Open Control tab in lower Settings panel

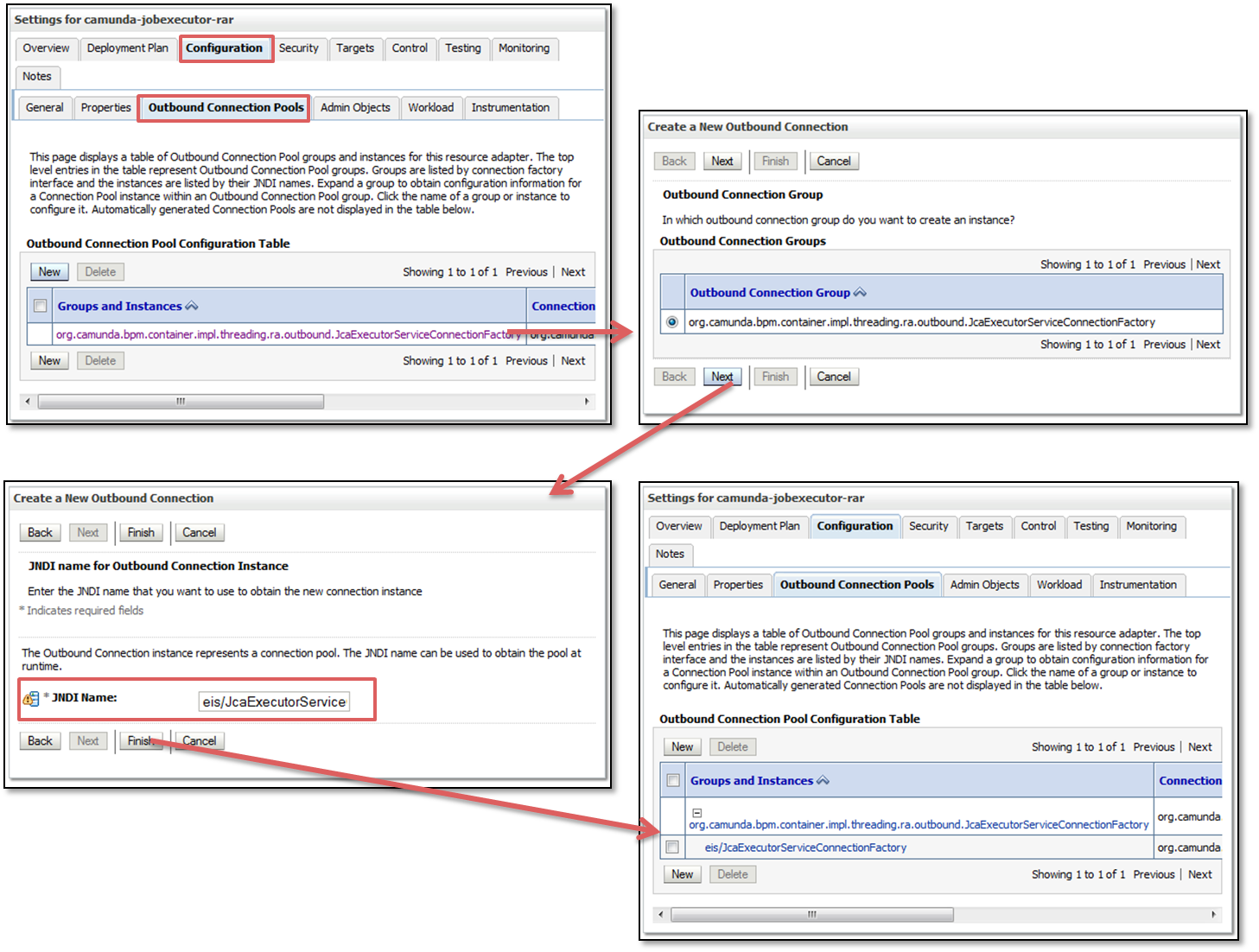[x=1039, y=526]
